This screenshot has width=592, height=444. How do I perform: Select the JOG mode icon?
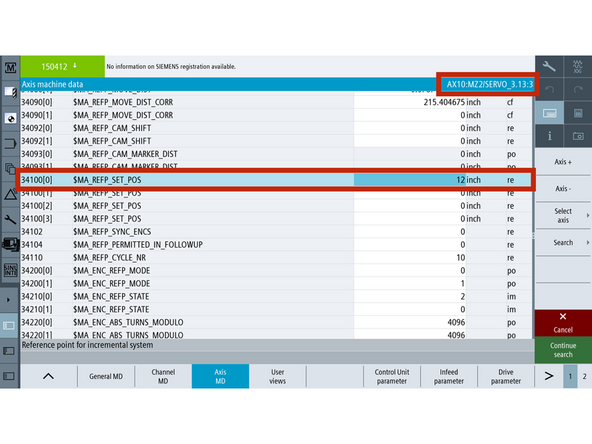coord(578,66)
